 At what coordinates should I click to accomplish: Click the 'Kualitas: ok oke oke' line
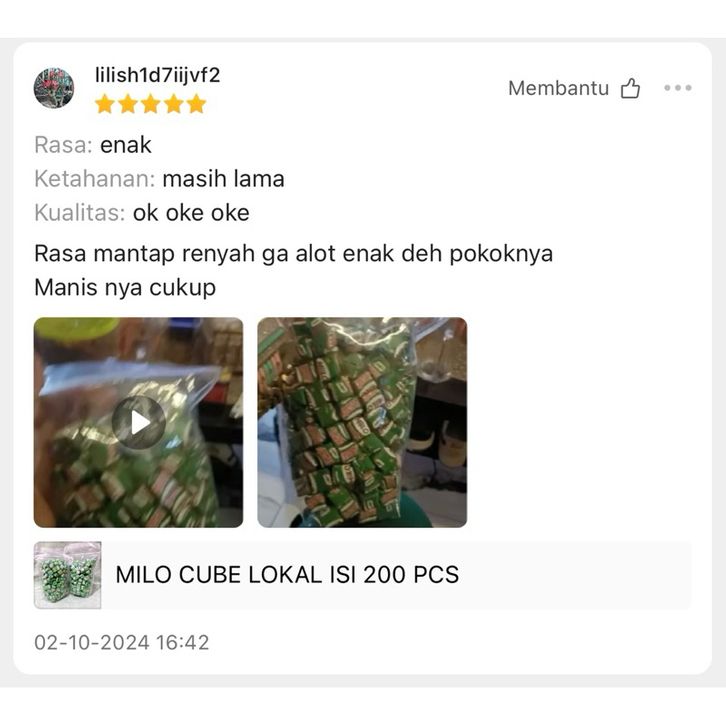[x=142, y=213]
